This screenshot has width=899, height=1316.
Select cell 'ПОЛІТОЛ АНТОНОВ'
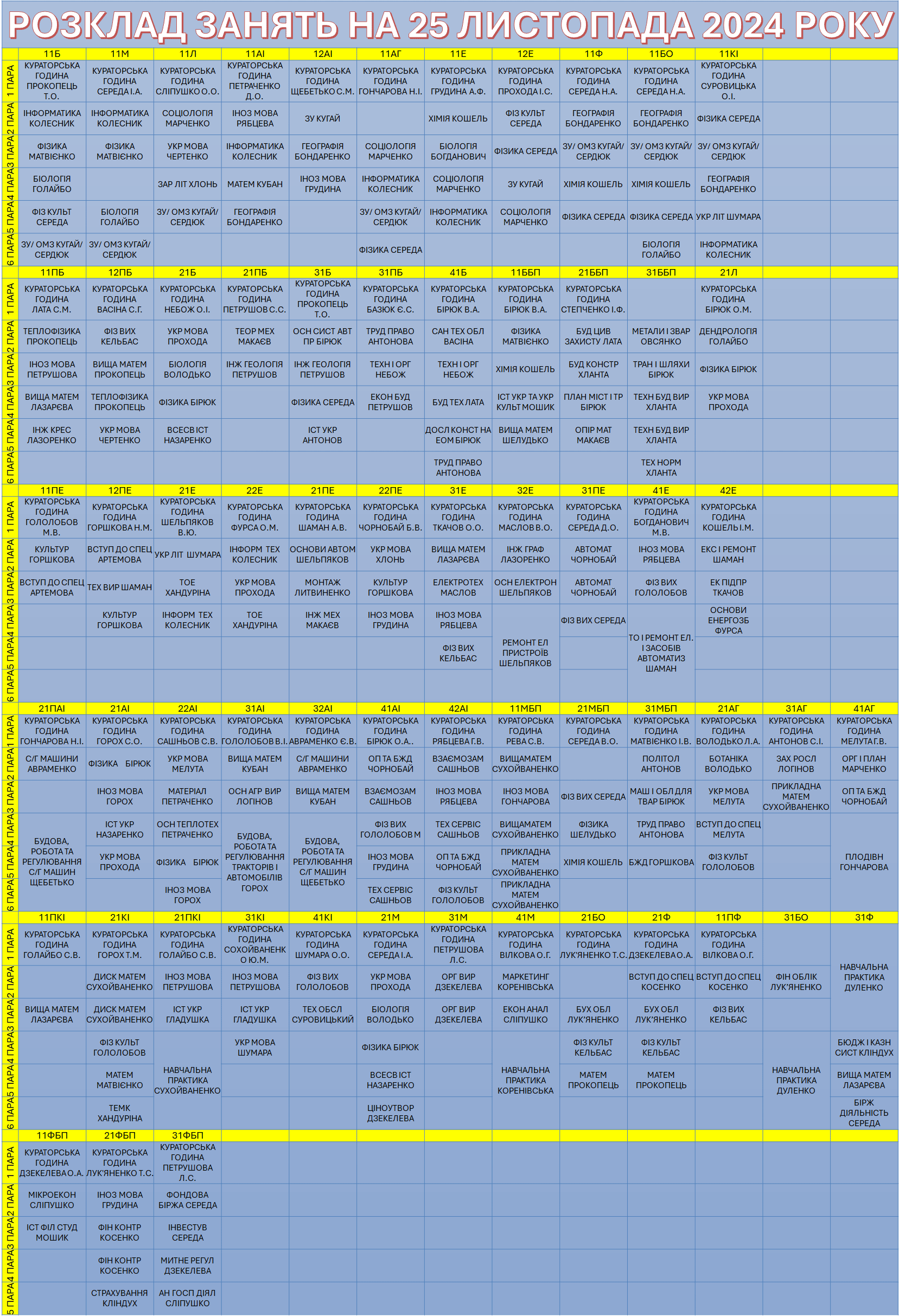point(661,763)
